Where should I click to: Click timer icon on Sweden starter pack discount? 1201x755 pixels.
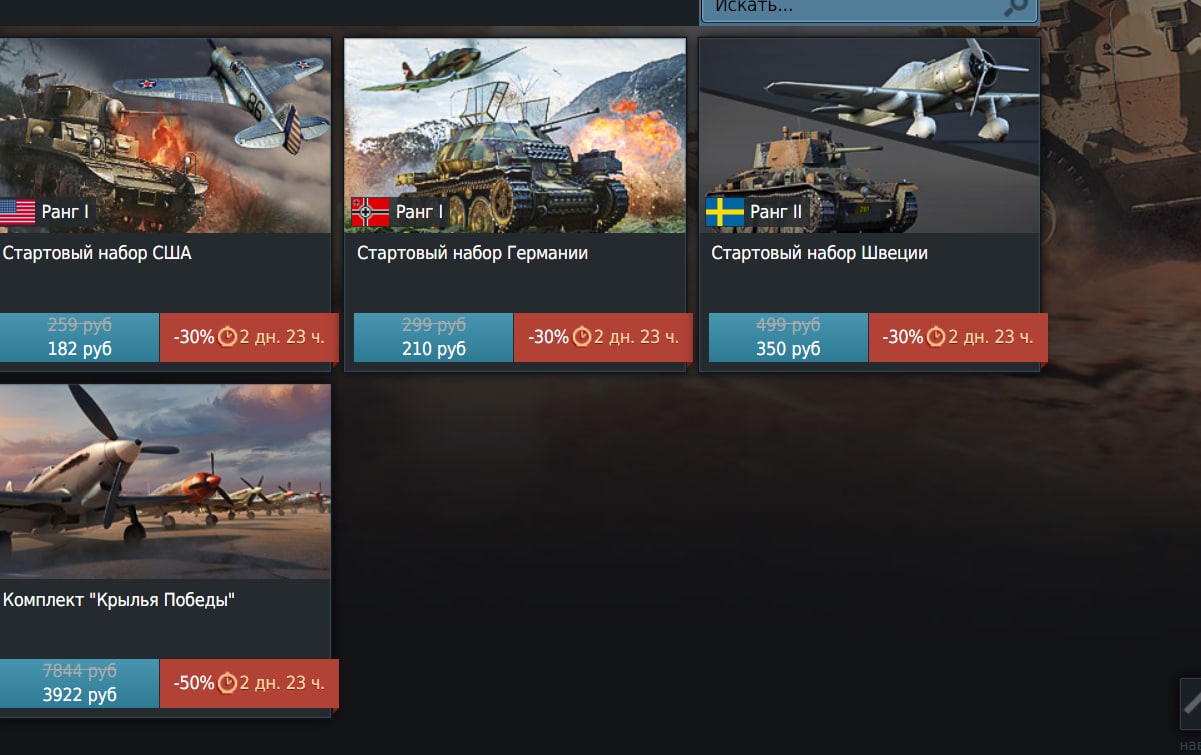coord(936,337)
